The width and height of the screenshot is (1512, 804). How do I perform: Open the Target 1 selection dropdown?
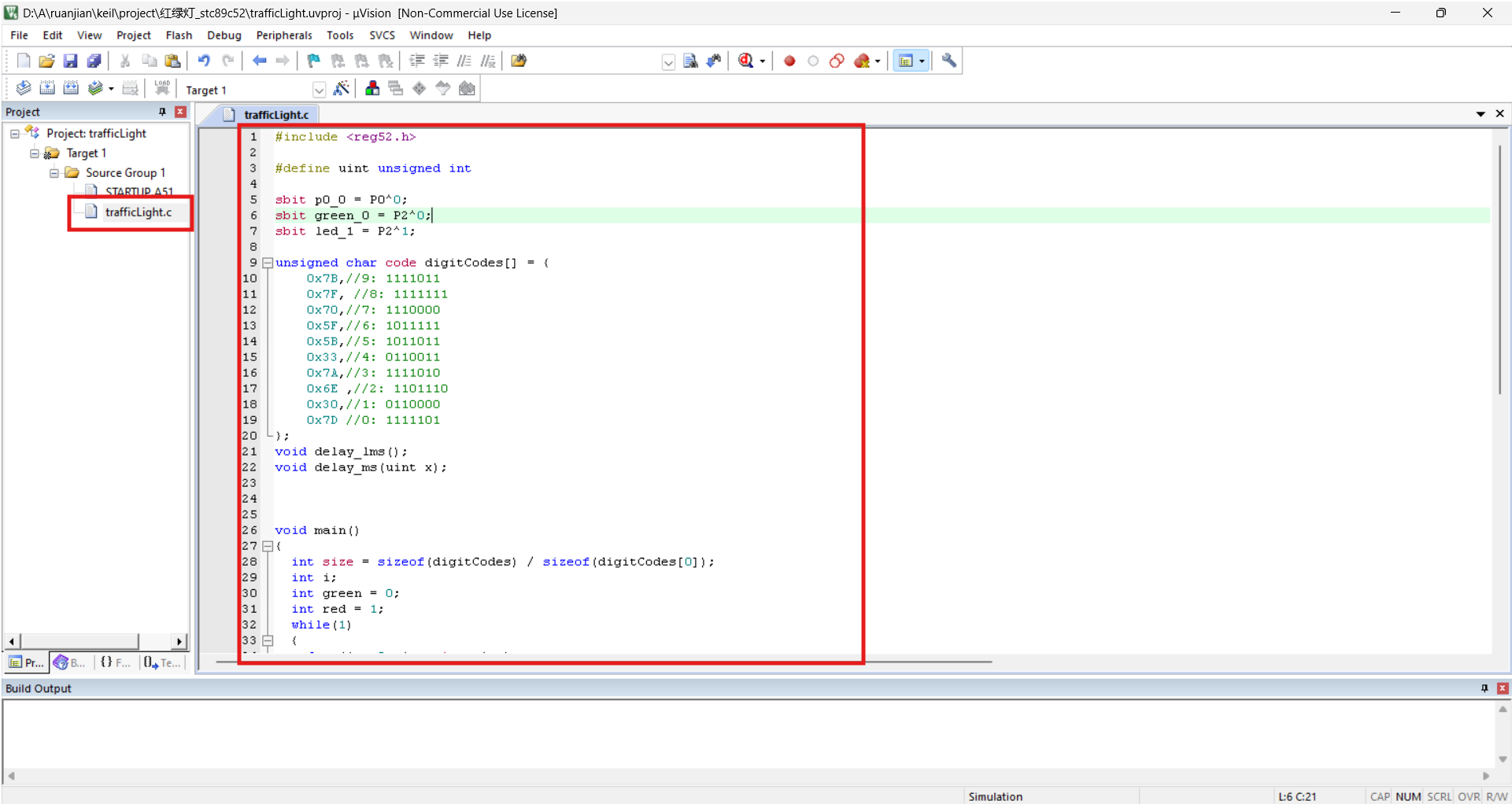319,90
